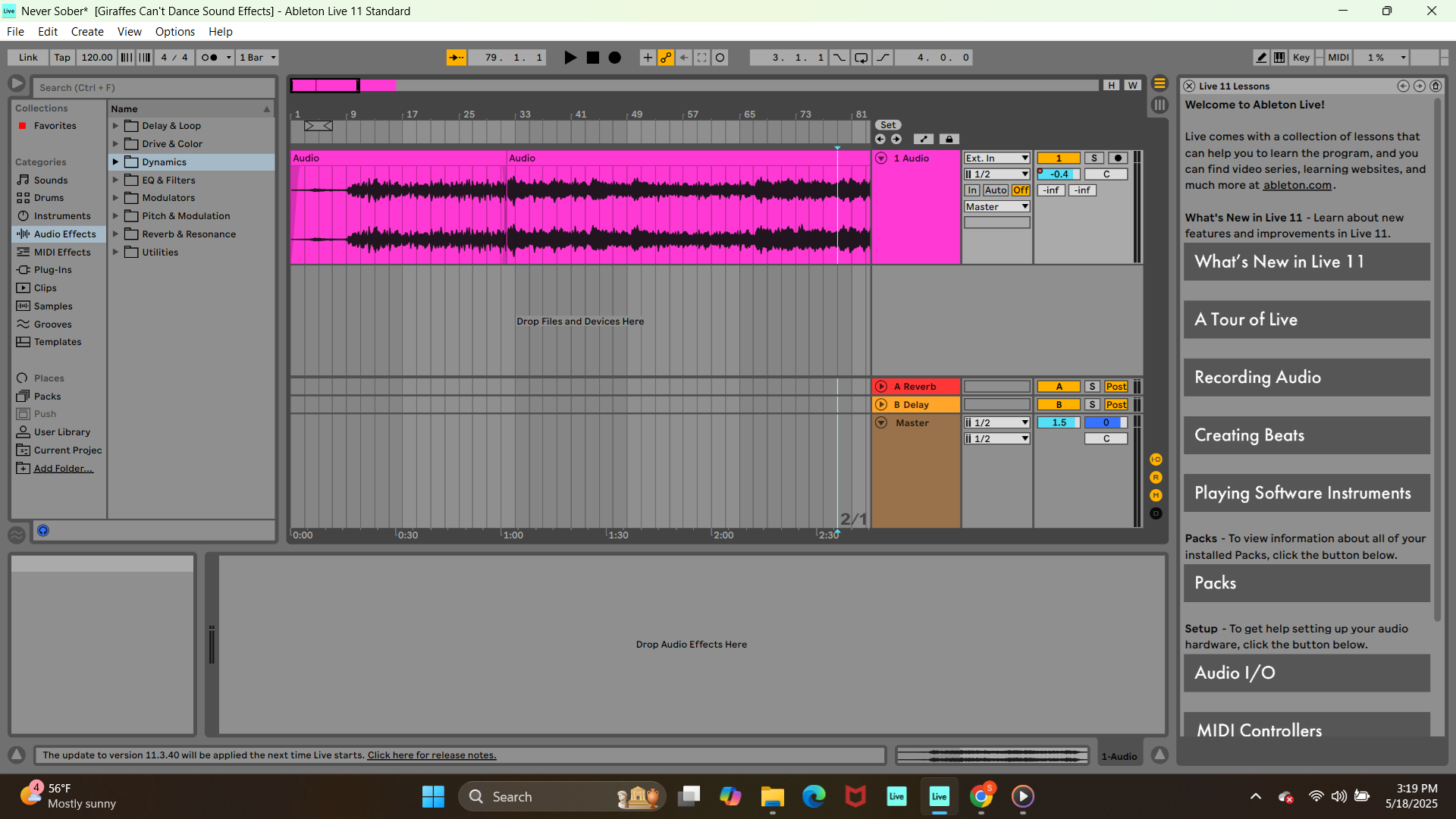Click the Link button

pyautogui.click(x=28, y=58)
